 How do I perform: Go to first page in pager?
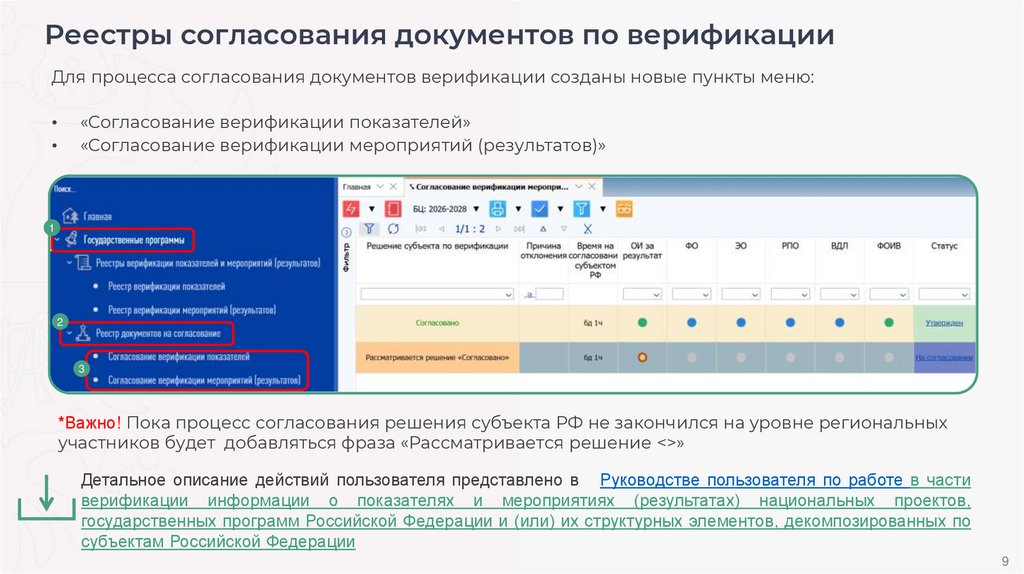click(x=421, y=229)
